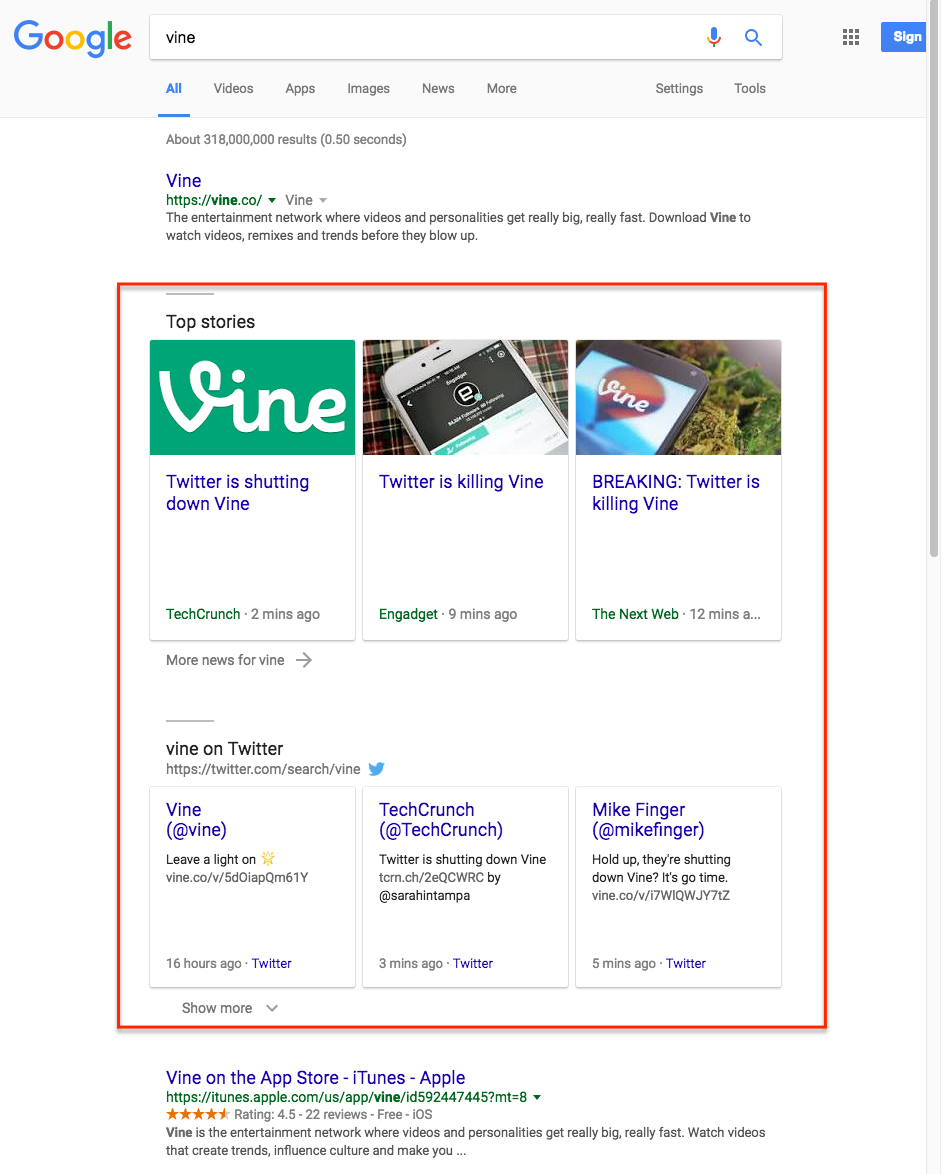This screenshot has width=941, height=1174.
Task: Click More news for vine link
Action: point(225,660)
